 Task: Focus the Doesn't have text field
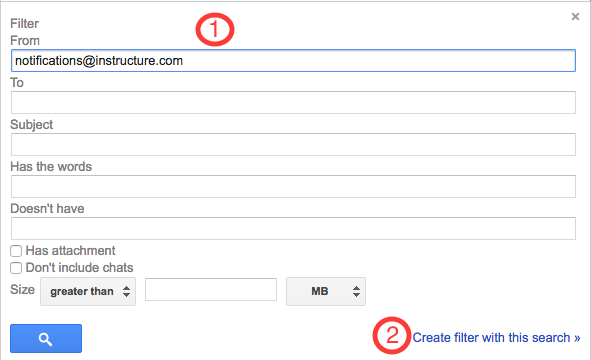point(293,228)
